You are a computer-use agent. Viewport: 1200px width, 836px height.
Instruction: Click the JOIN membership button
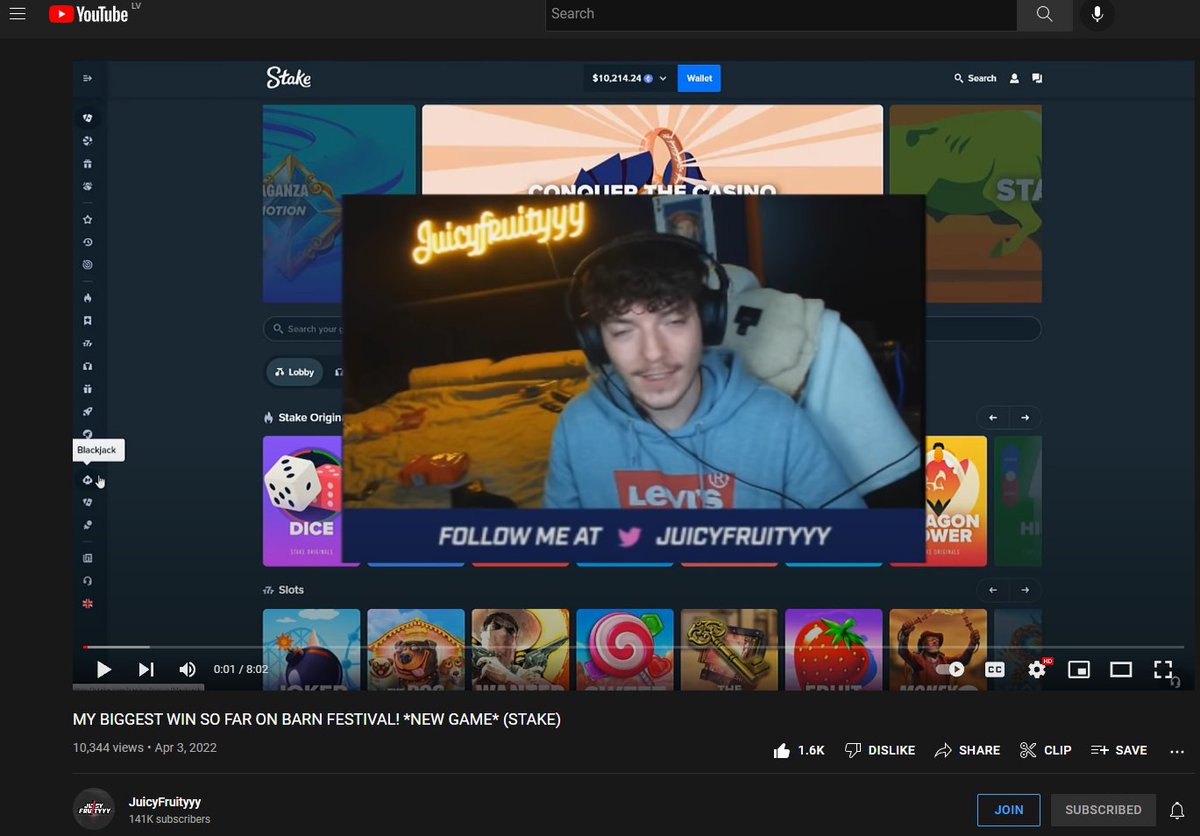click(x=1008, y=810)
